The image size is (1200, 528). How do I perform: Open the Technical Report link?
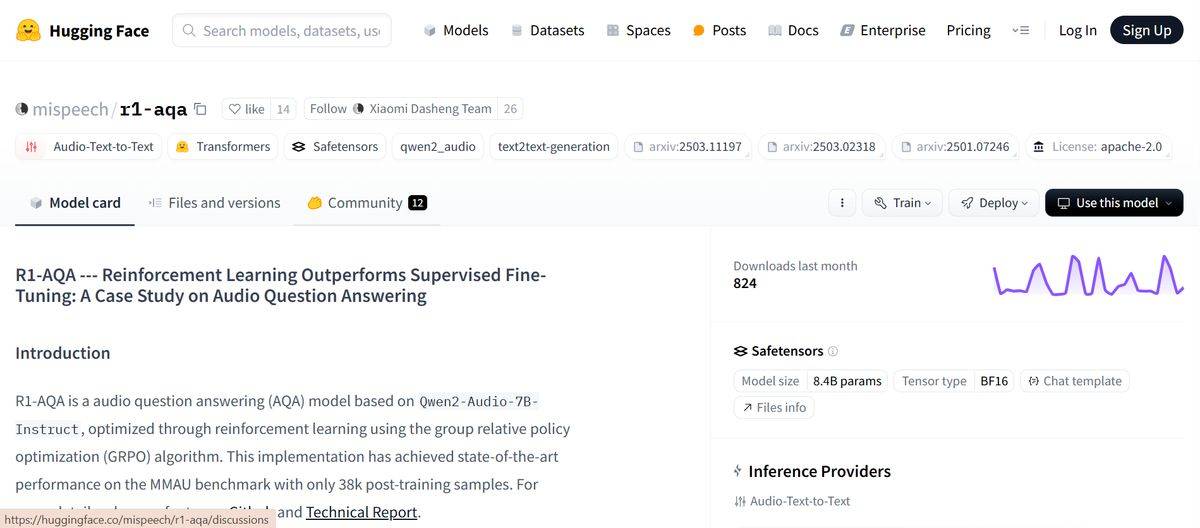pos(361,512)
